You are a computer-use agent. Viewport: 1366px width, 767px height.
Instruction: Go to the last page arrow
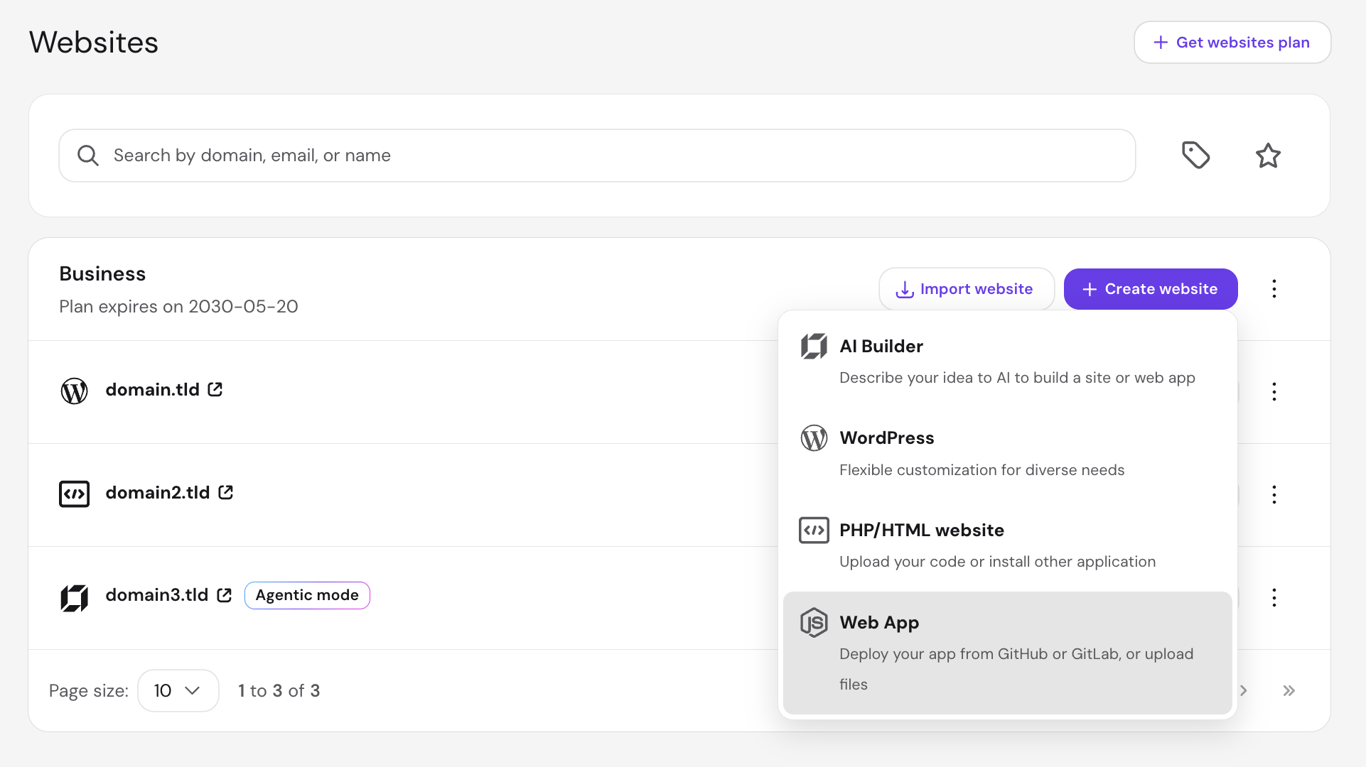(x=1289, y=691)
